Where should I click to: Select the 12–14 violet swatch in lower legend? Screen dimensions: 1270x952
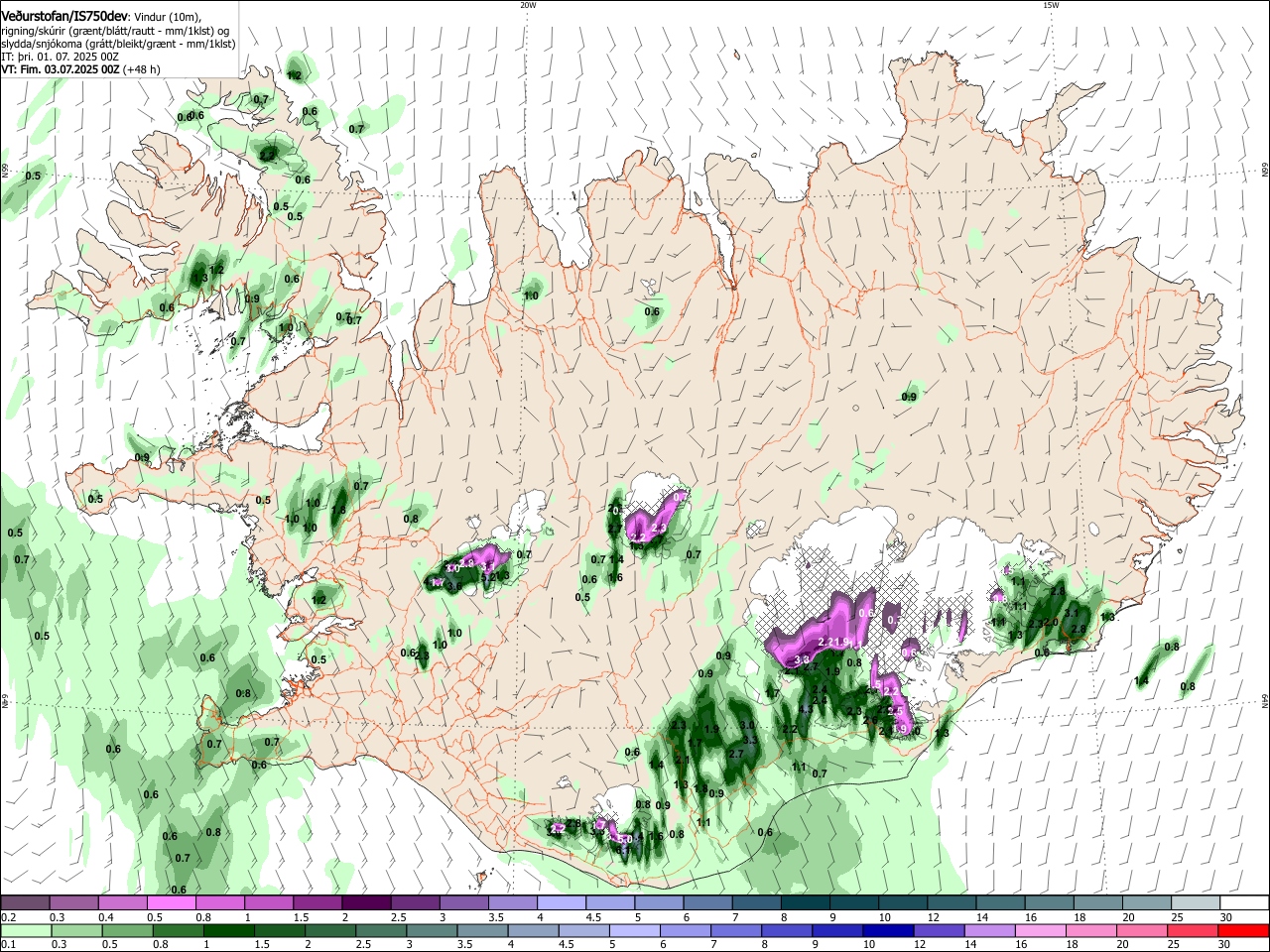939,930
